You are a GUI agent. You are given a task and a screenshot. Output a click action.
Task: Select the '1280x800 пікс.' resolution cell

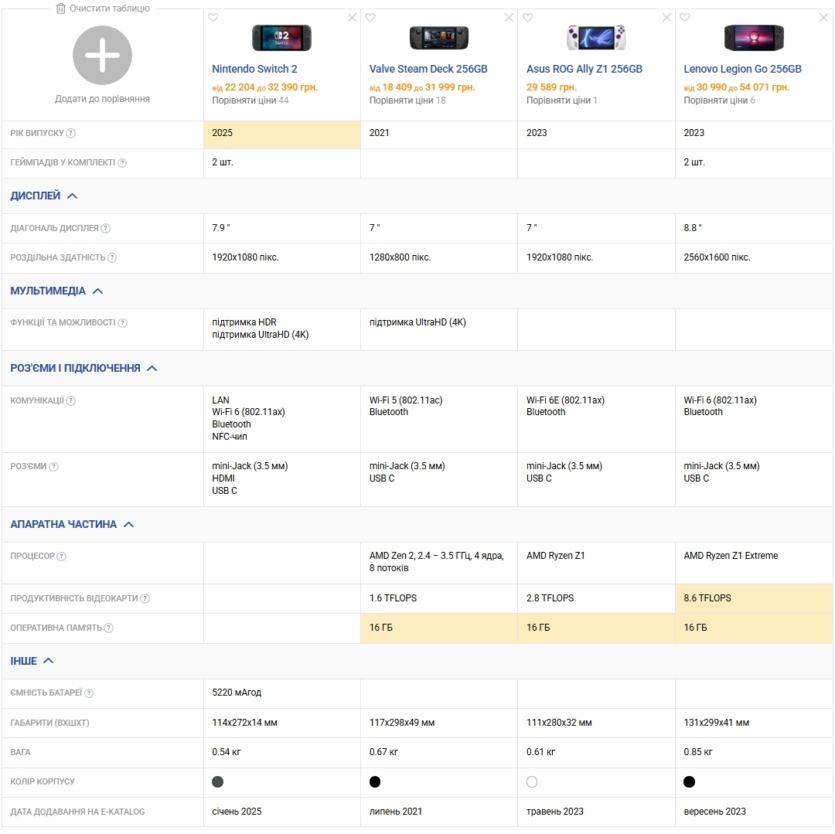coord(439,258)
